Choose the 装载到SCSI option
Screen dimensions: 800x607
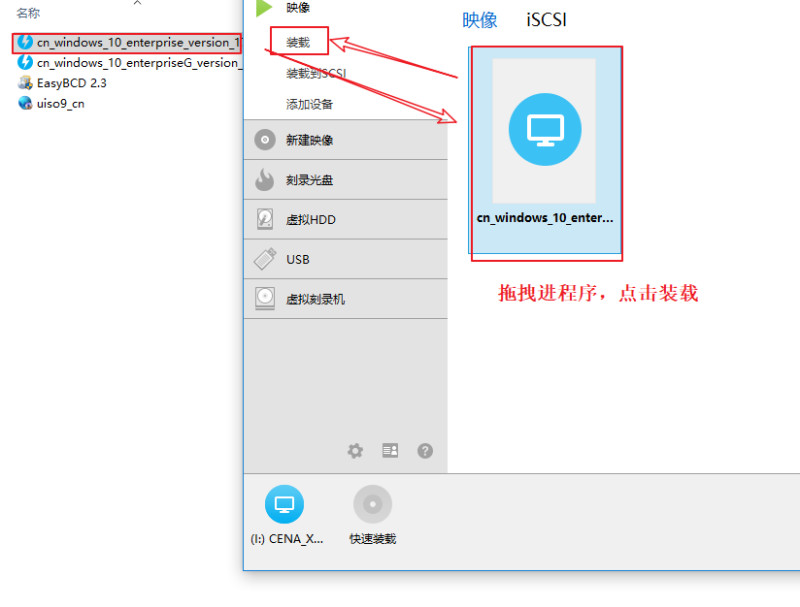(x=316, y=73)
